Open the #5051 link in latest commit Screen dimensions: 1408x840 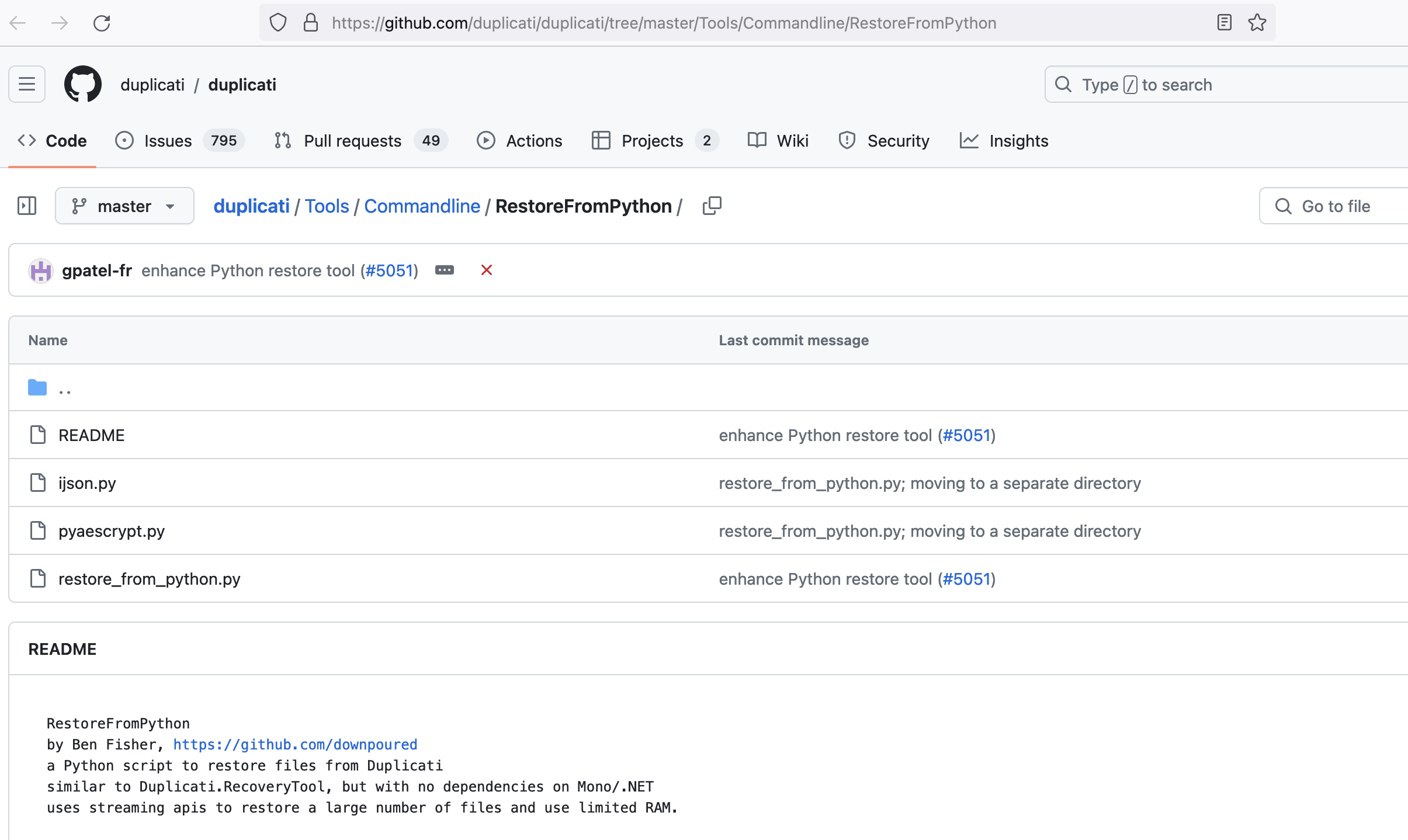[x=389, y=270]
